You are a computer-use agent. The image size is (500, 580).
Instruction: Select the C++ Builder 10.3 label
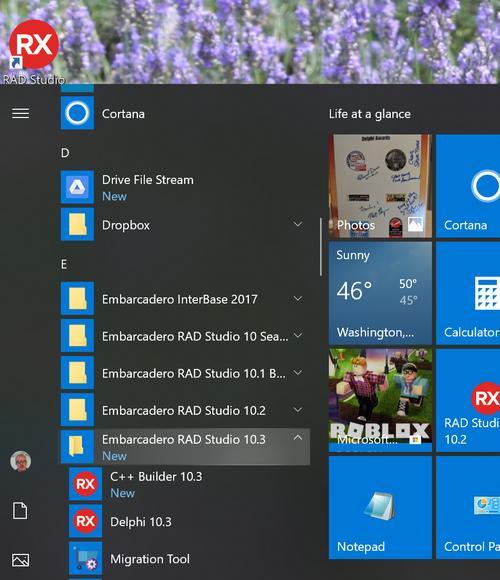click(x=156, y=476)
